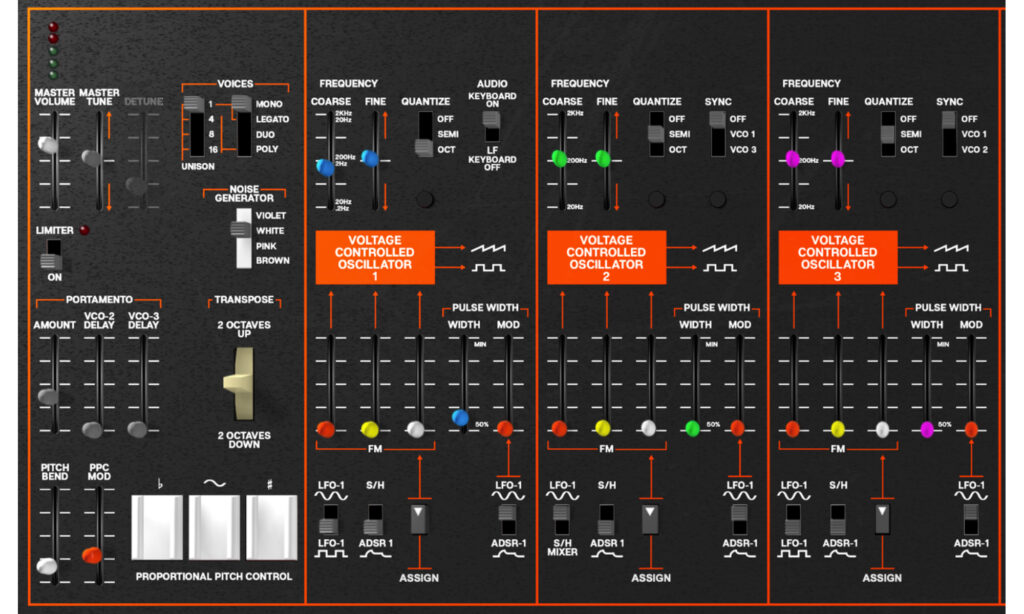
Task: Click the Voltage Controlled Oscillator 3 label
Action: [x=837, y=257]
